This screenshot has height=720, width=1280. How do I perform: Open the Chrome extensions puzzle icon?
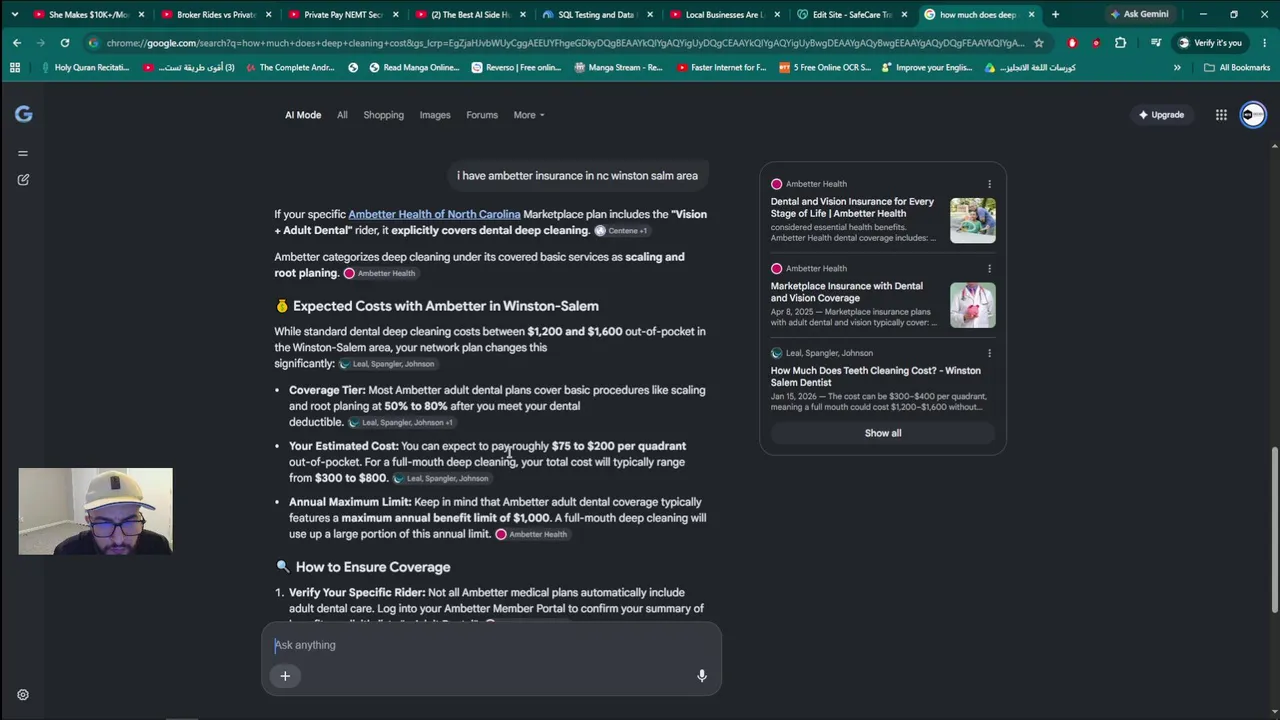pyautogui.click(x=1120, y=43)
